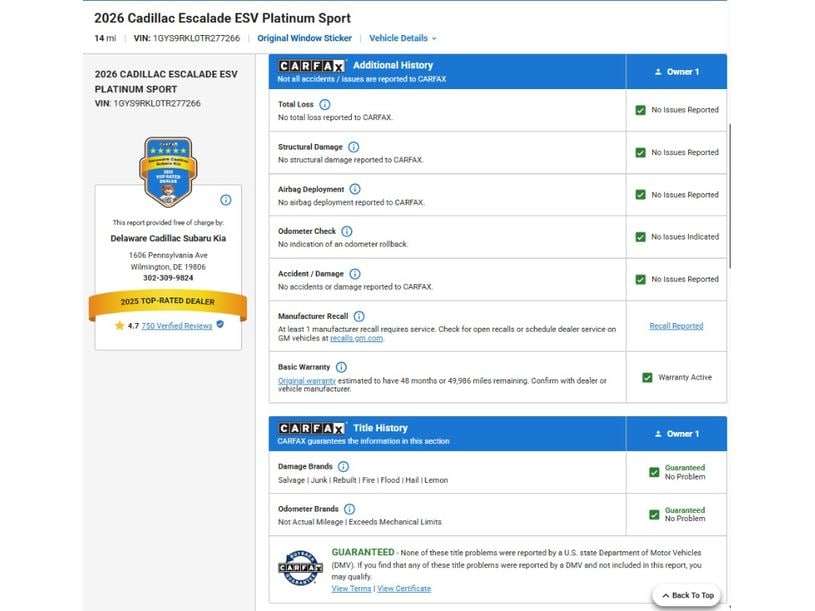815x611 pixels.
Task: Click the 2026 Cadillac Escalade ESV Platinum Sport title
Action: click(222, 18)
